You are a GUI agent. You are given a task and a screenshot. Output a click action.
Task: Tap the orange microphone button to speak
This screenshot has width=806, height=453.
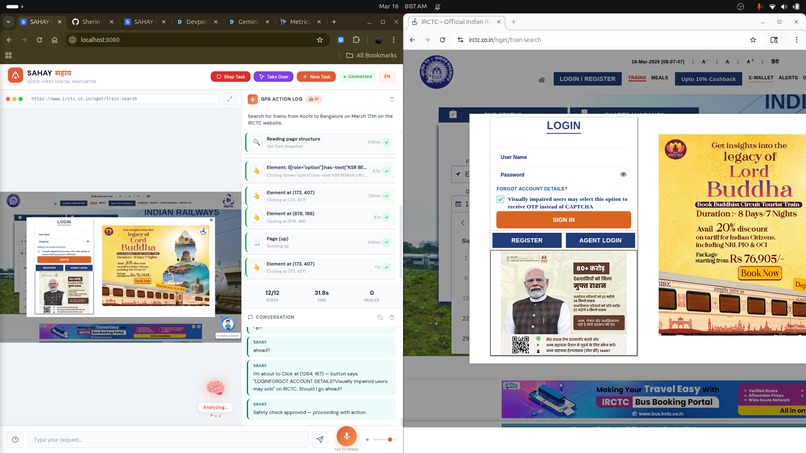[x=346, y=436]
